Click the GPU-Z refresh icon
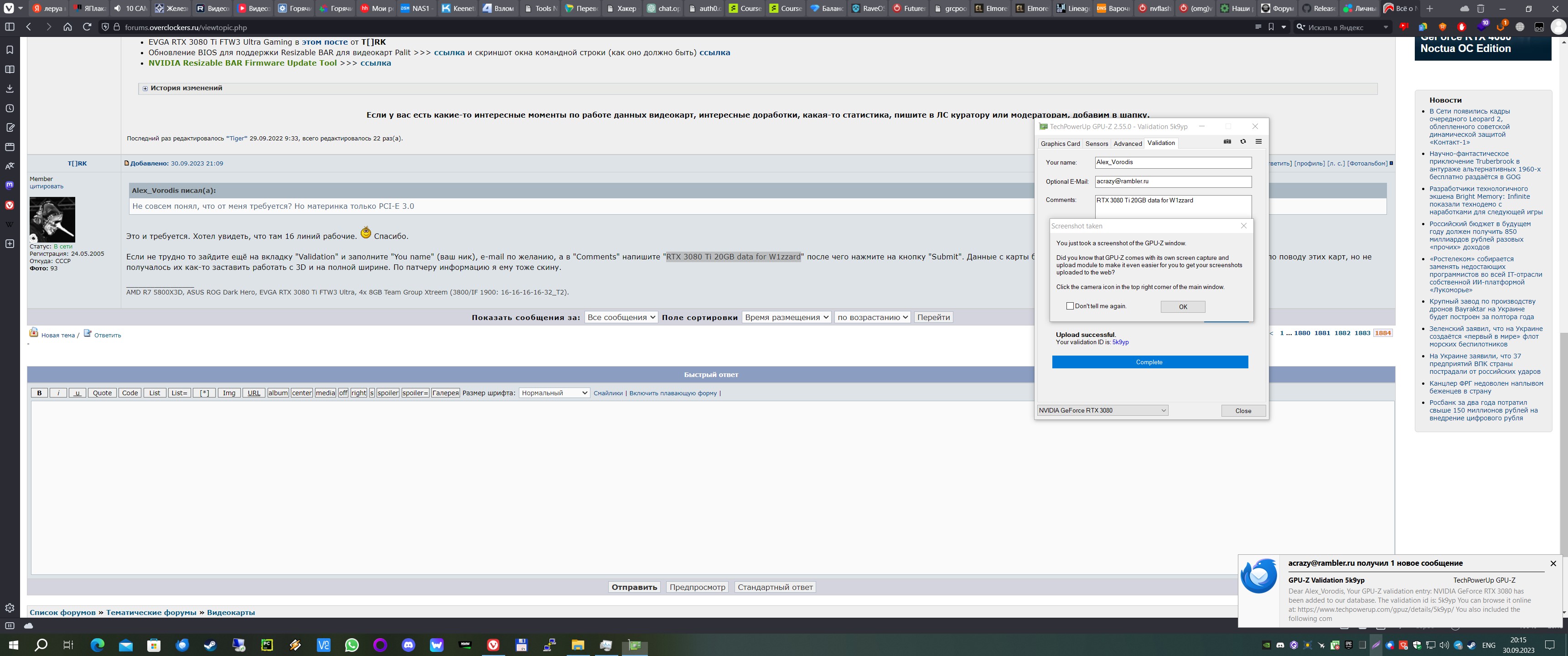 tap(1243, 142)
